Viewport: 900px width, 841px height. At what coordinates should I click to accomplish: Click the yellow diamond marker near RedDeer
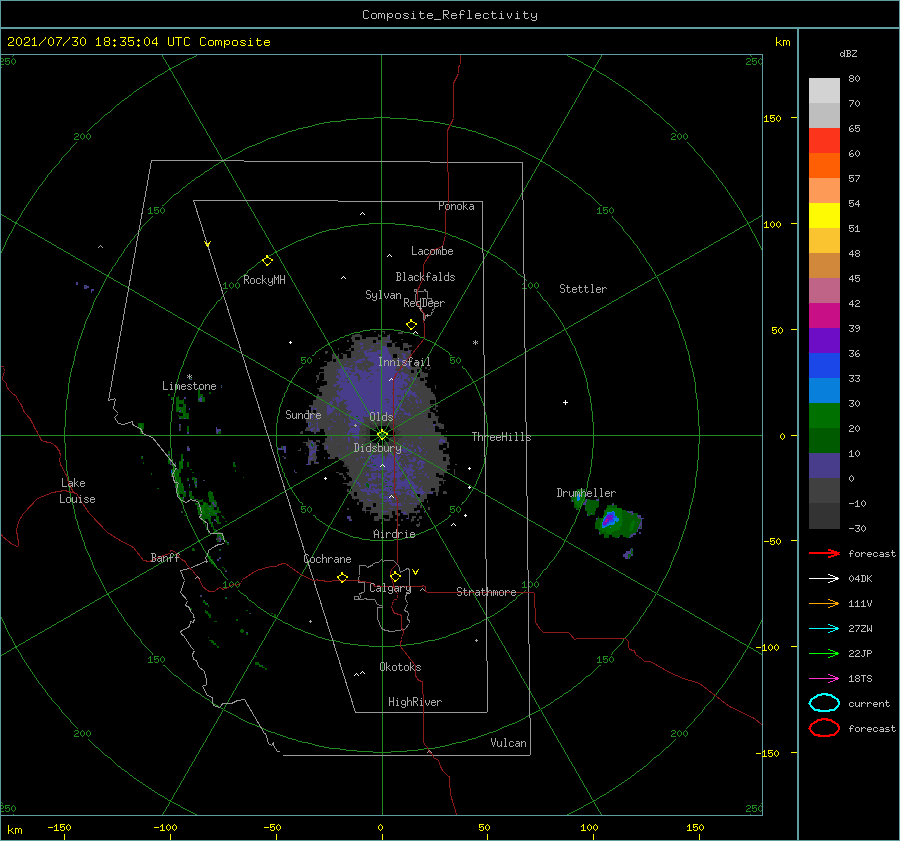point(412,325)
